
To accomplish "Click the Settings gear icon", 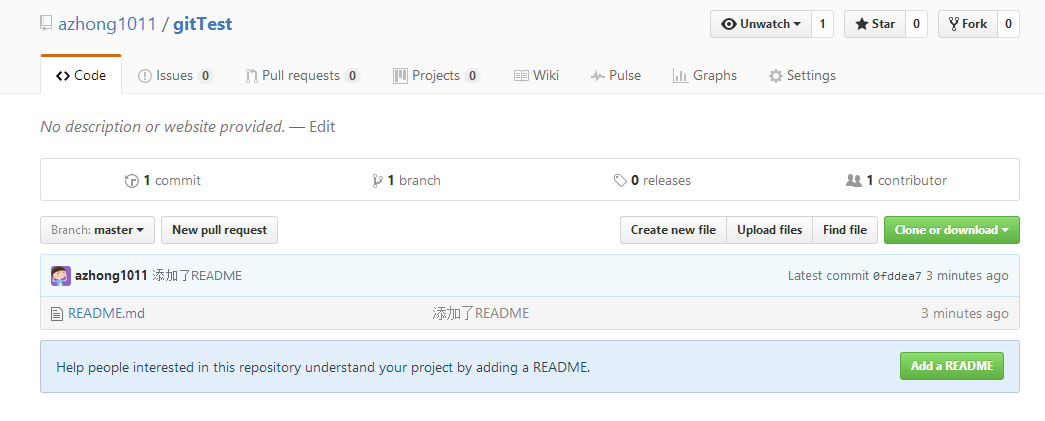I will tap(775, 76).
